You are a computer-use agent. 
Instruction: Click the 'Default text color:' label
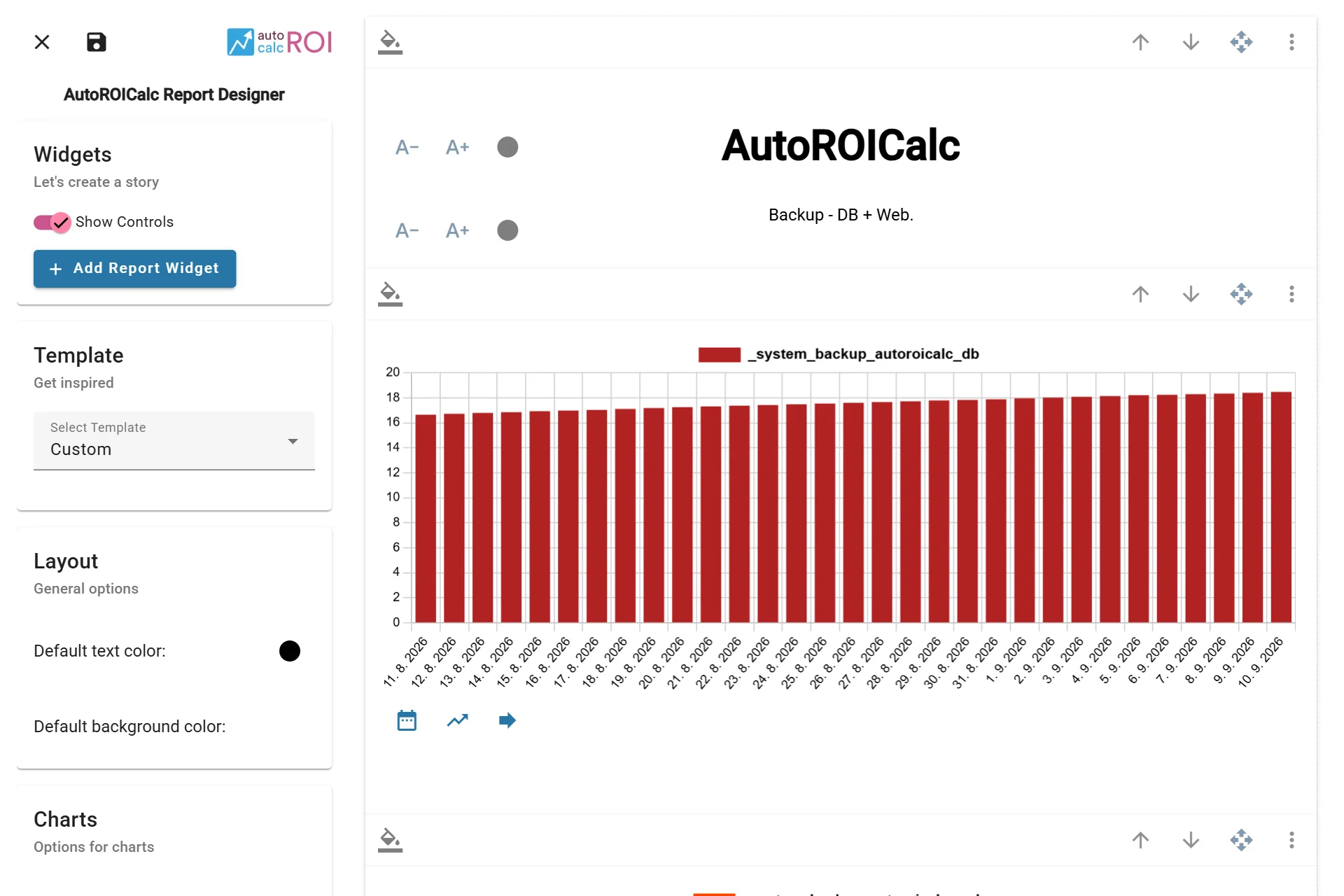coord(100,651)
